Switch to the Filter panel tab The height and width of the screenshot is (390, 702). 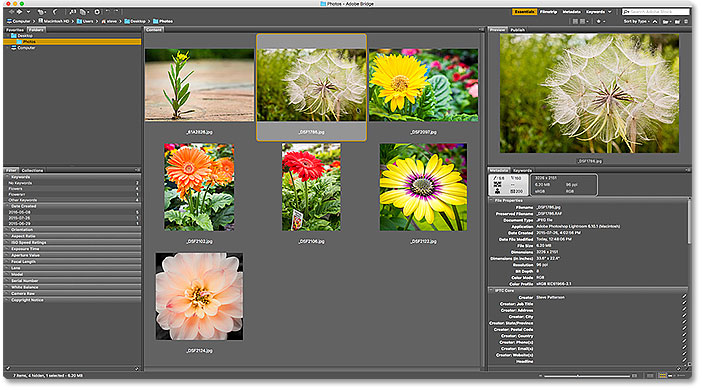click(x=11, y=171)
